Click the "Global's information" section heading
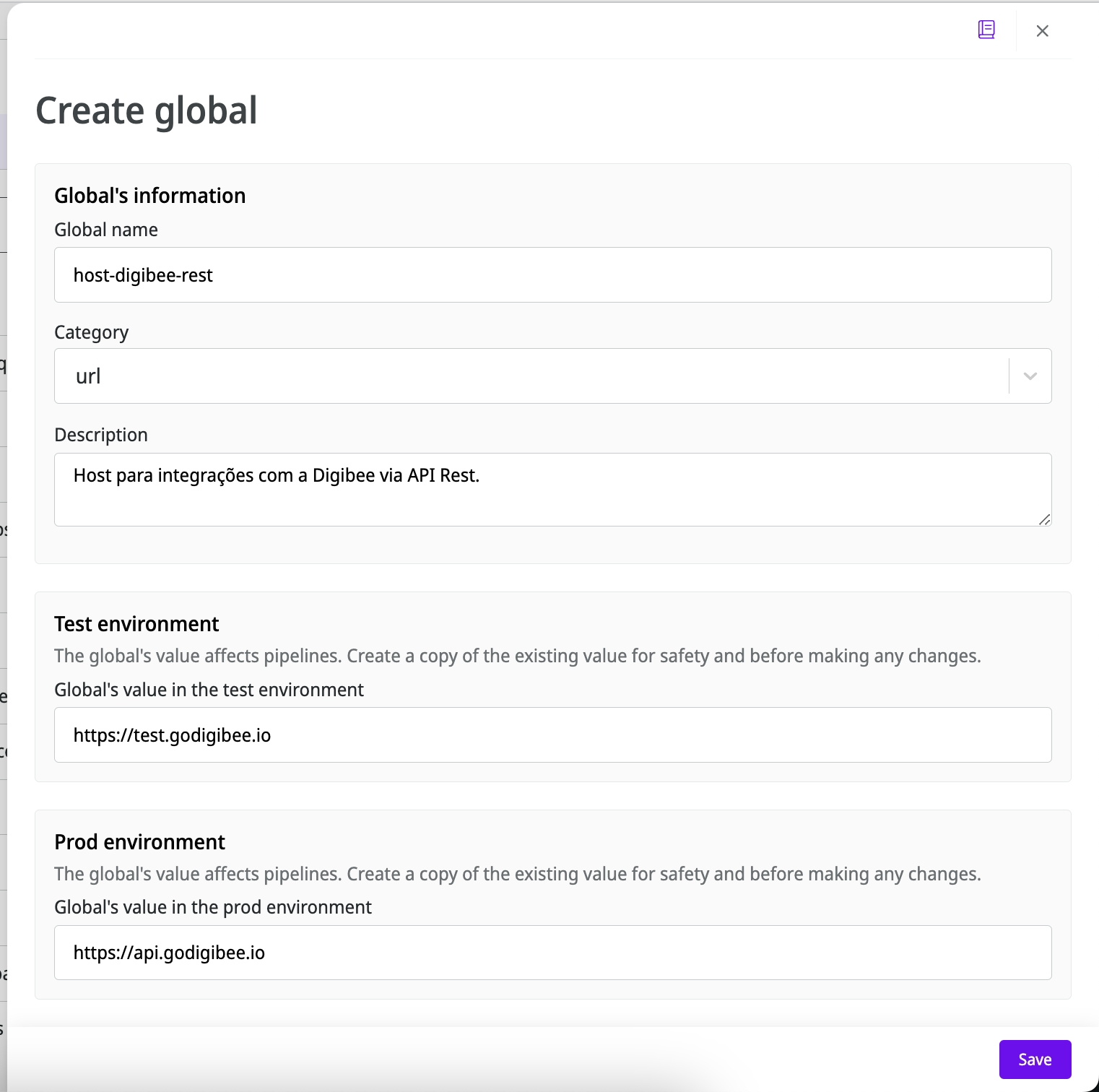 coord(150,196)
